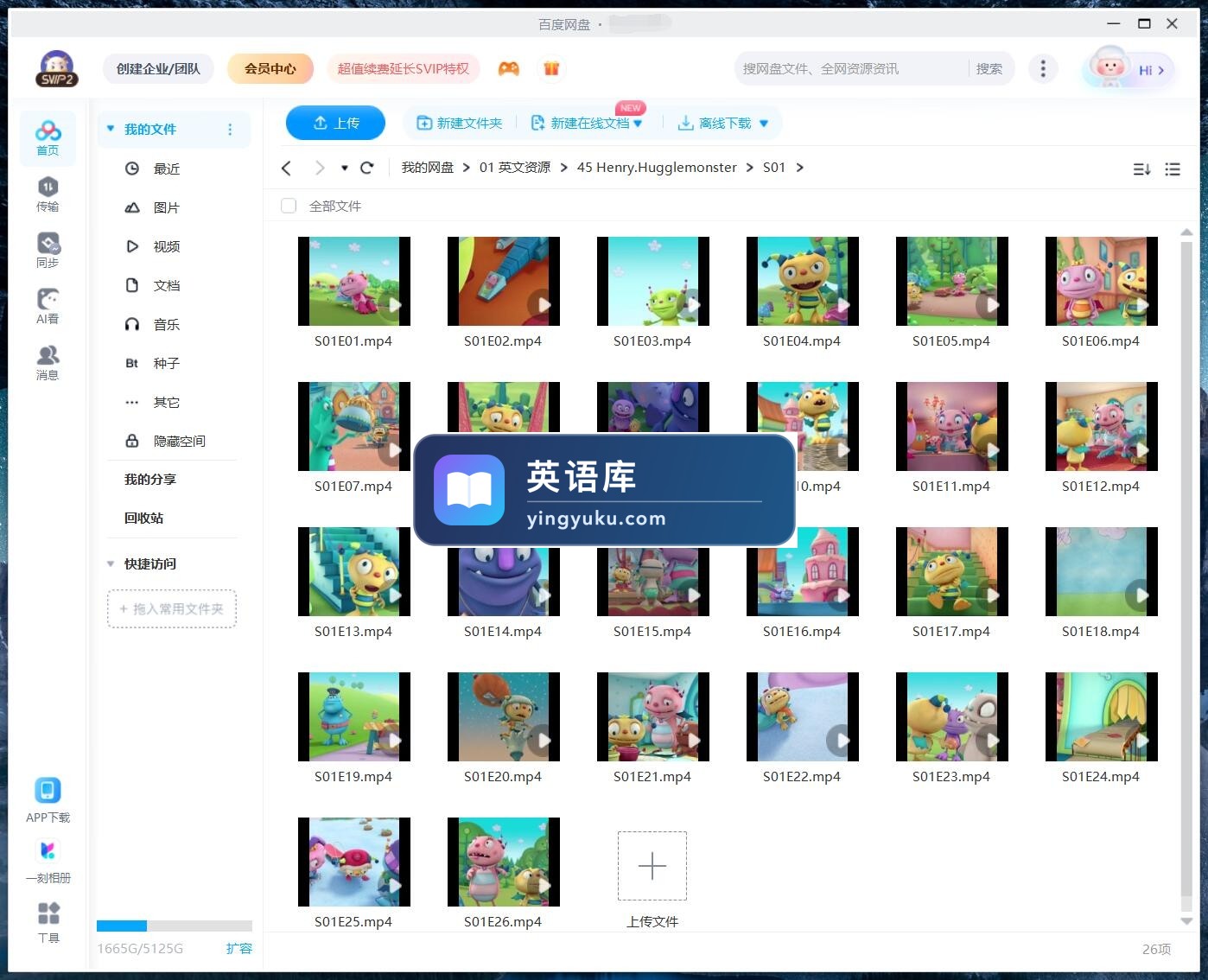Select 图片 category
Viewport: 1208px width, 980px height.
167,207
